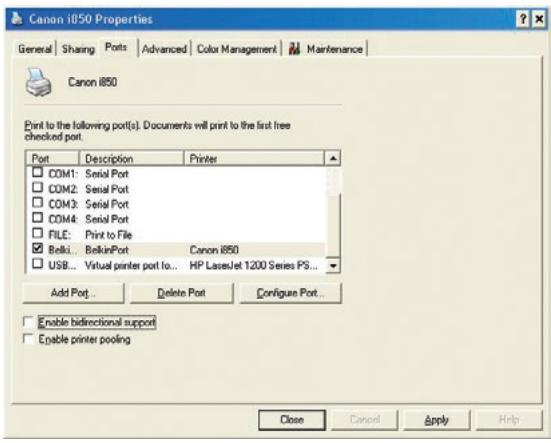Go to the Color Management tab
Screen dimensions: 551x443
[x=236, y=49]
